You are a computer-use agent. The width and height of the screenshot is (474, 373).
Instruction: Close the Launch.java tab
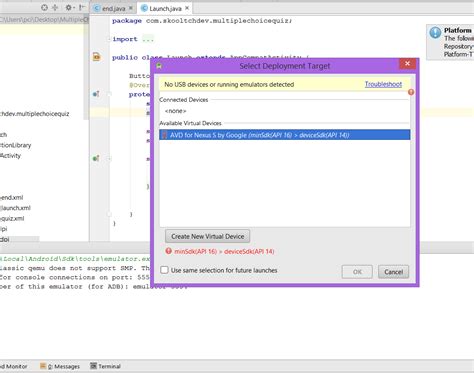tap(187, 8)
